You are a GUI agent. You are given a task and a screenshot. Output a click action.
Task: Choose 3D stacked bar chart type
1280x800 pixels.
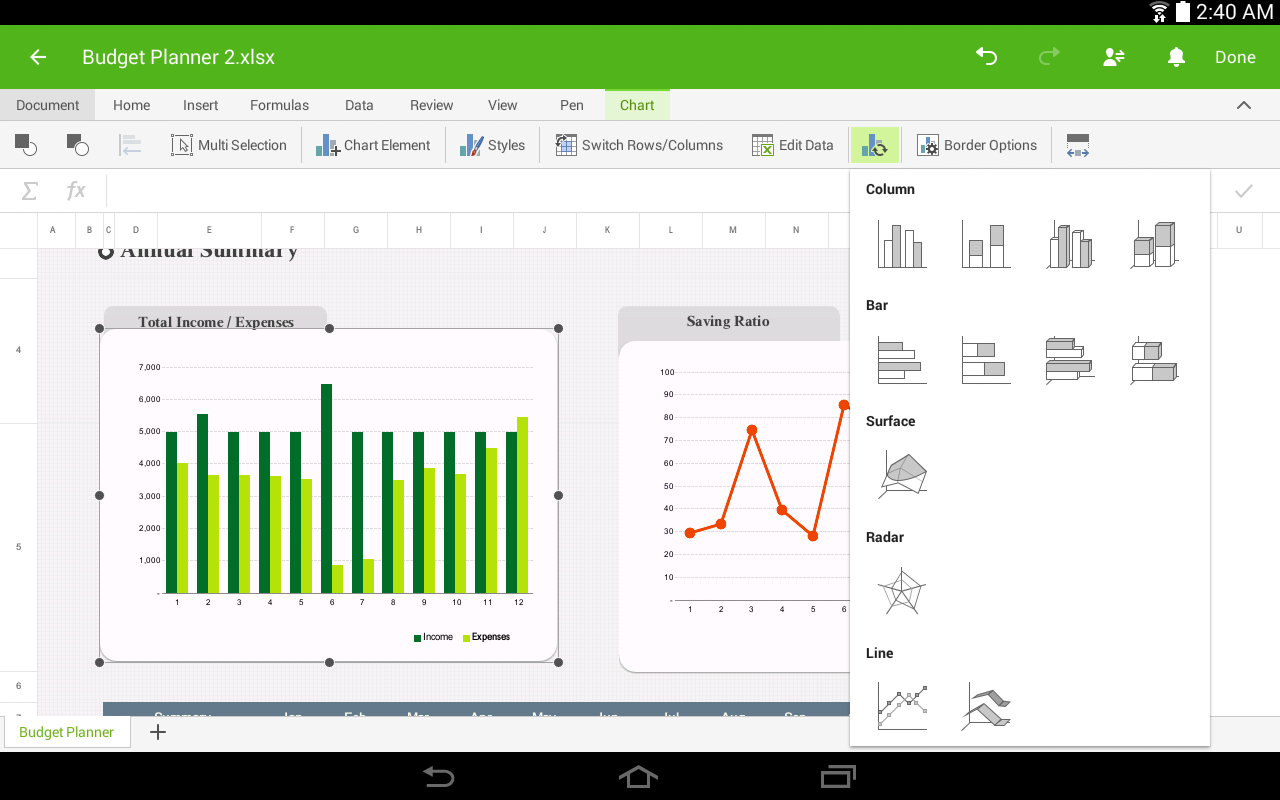coord(1154,360)
